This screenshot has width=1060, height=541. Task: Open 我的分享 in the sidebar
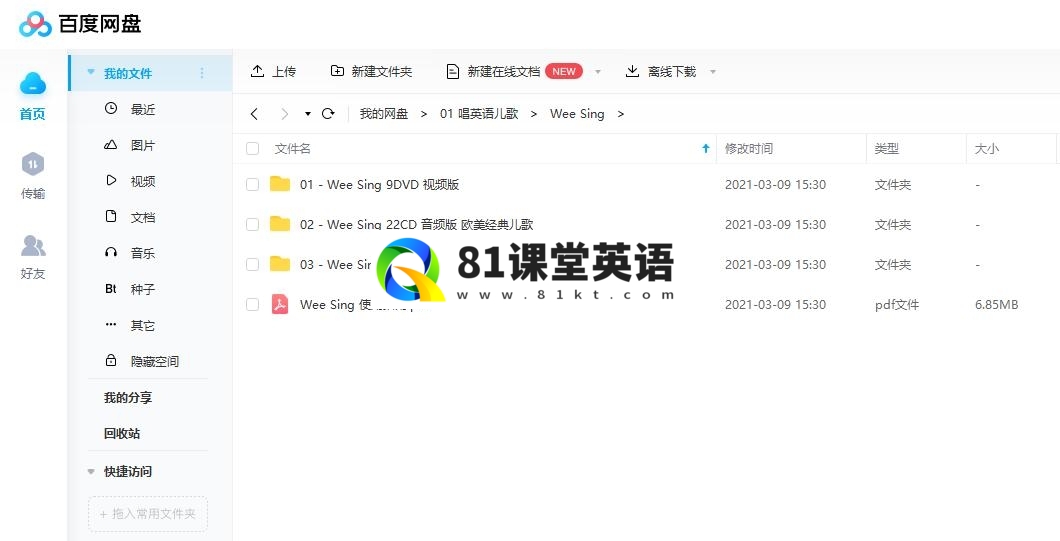pos(128,398)
